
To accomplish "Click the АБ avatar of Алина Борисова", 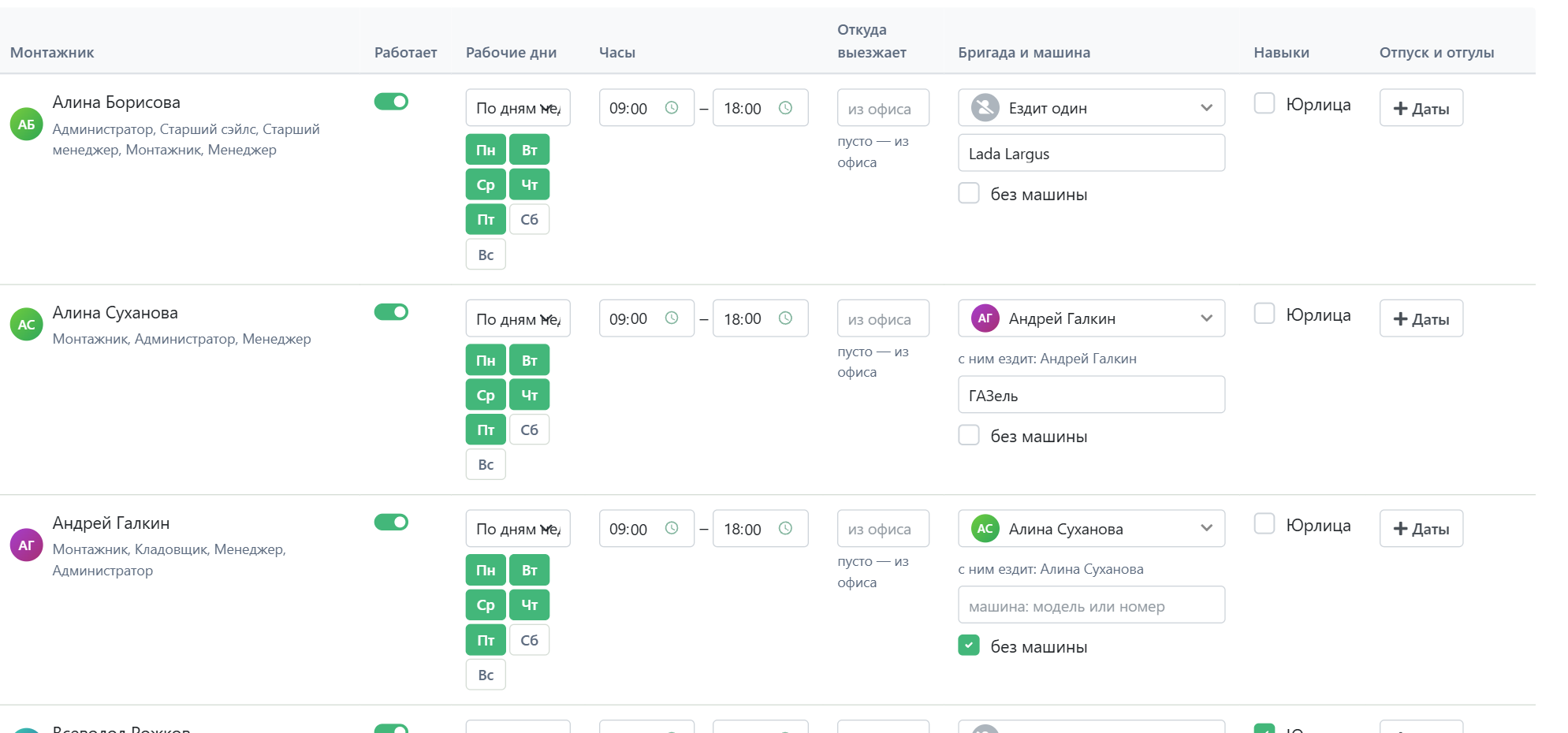I will coord(26,125).
